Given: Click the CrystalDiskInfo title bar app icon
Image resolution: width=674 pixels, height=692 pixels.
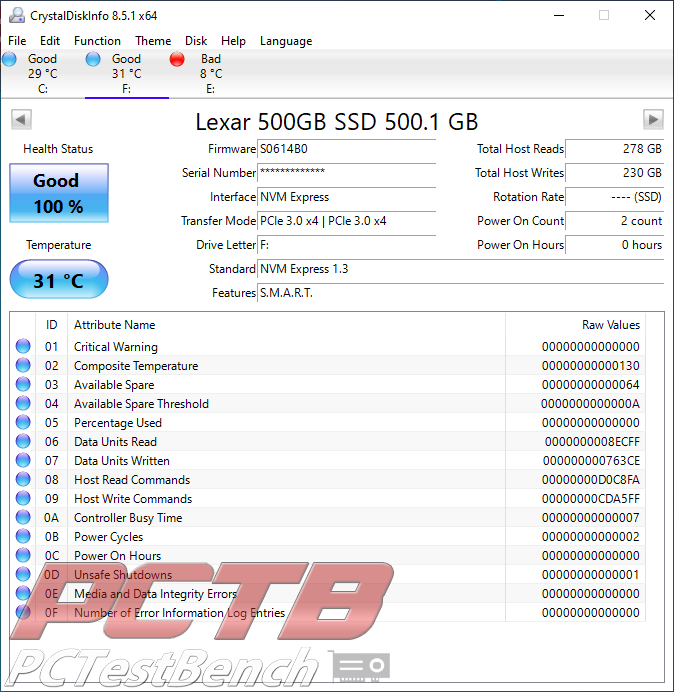Looking at the screenshot, I should click(x=17, y=15).
